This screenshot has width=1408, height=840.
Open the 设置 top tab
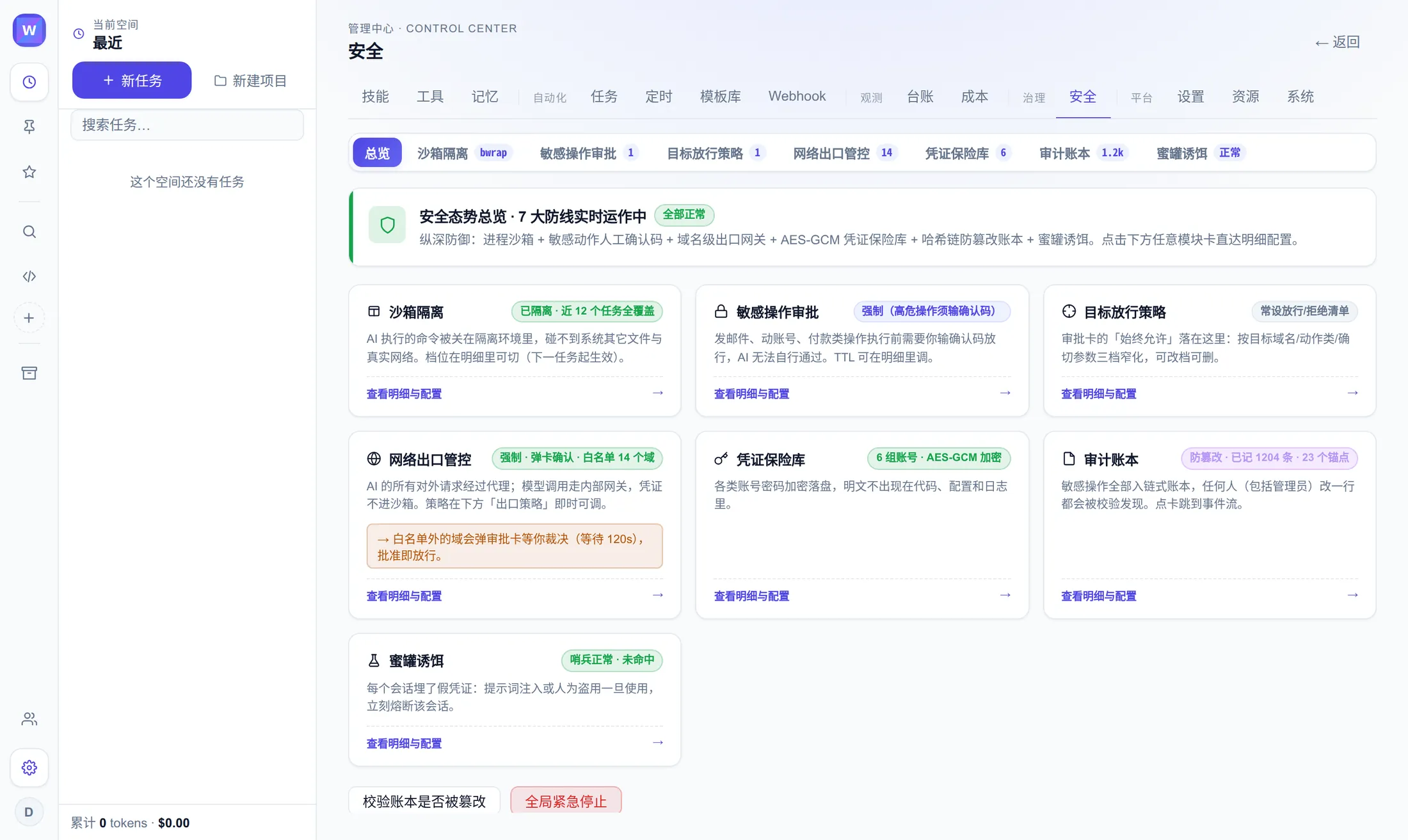pyautogui.click(x=1191, y=97)
